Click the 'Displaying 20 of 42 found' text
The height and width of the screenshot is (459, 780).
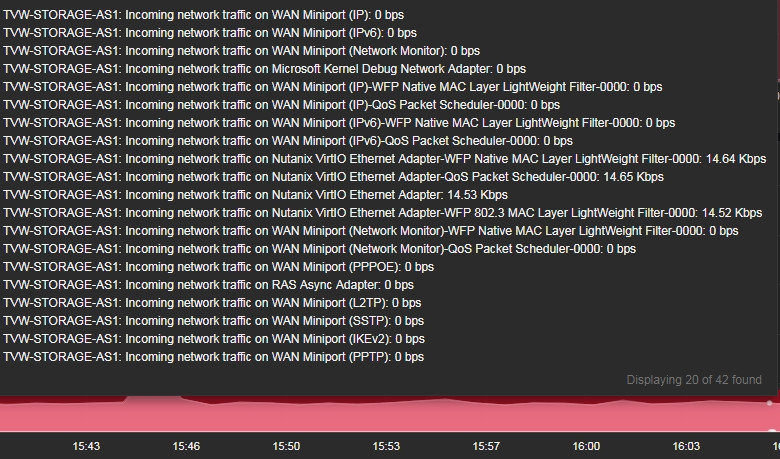click(694, 380)
